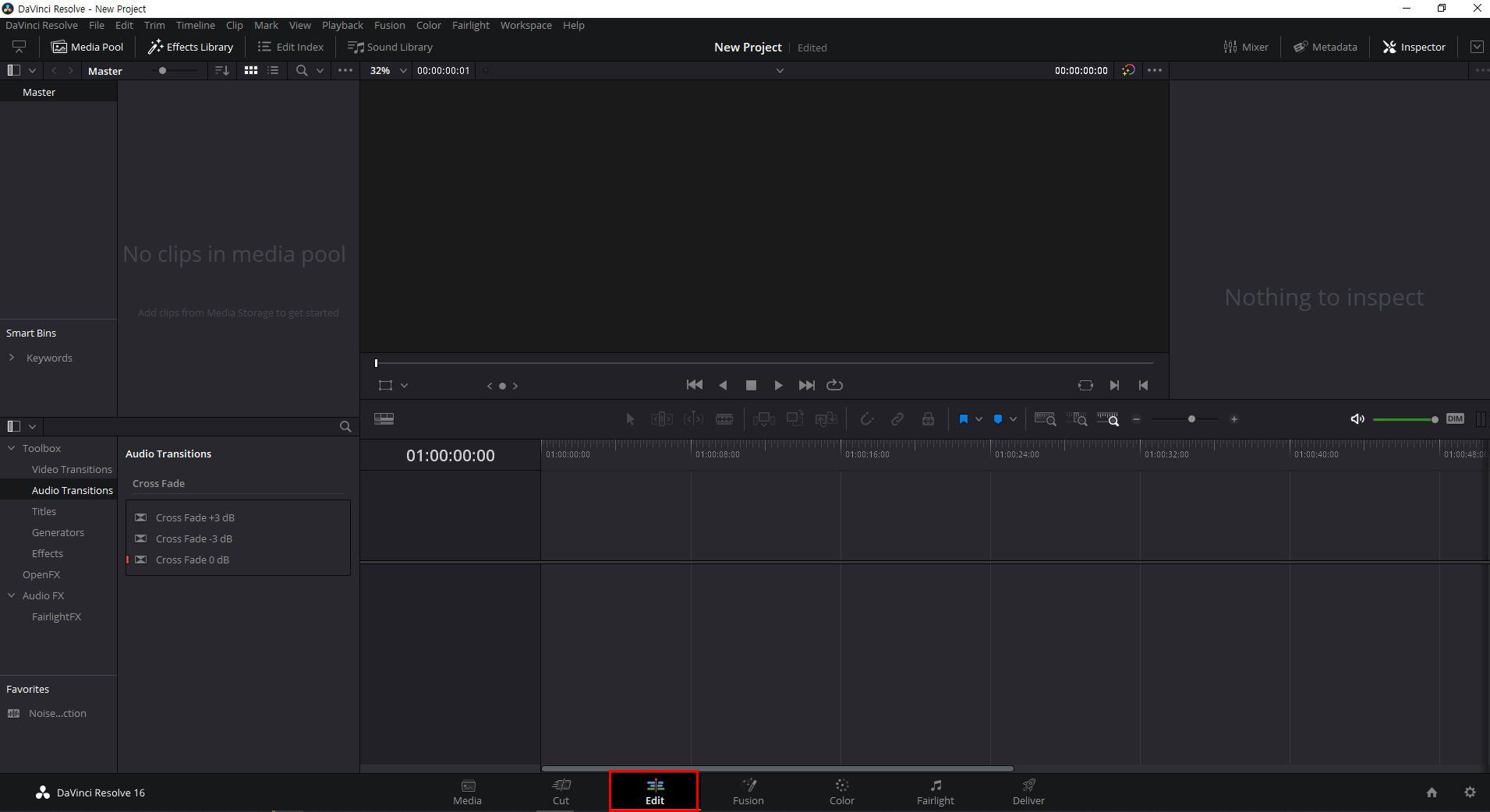Open the Timeline menu
Screen dimensions: 1490x812
click(195, 25)
